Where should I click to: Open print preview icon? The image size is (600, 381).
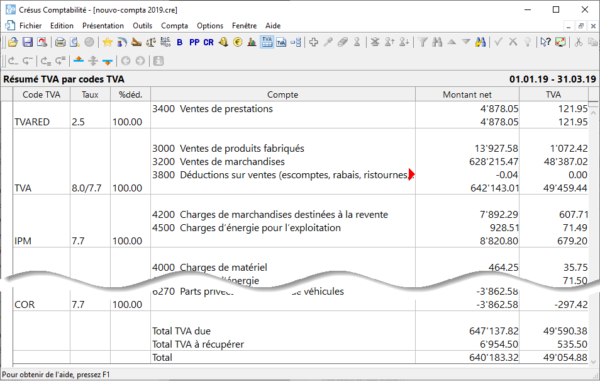point(75,42)
